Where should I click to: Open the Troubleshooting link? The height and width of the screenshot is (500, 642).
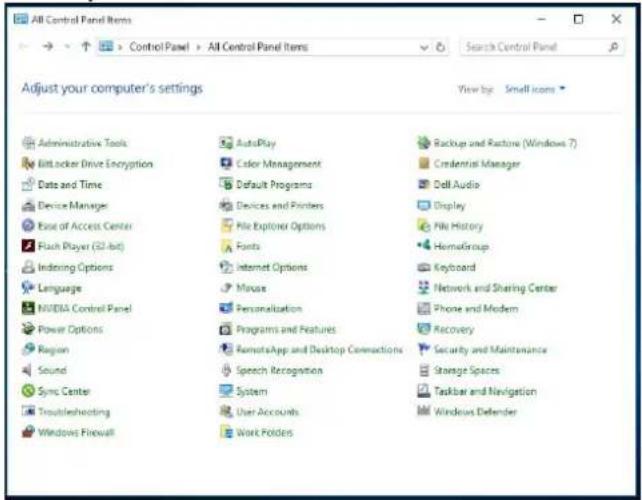coord(74,412)
